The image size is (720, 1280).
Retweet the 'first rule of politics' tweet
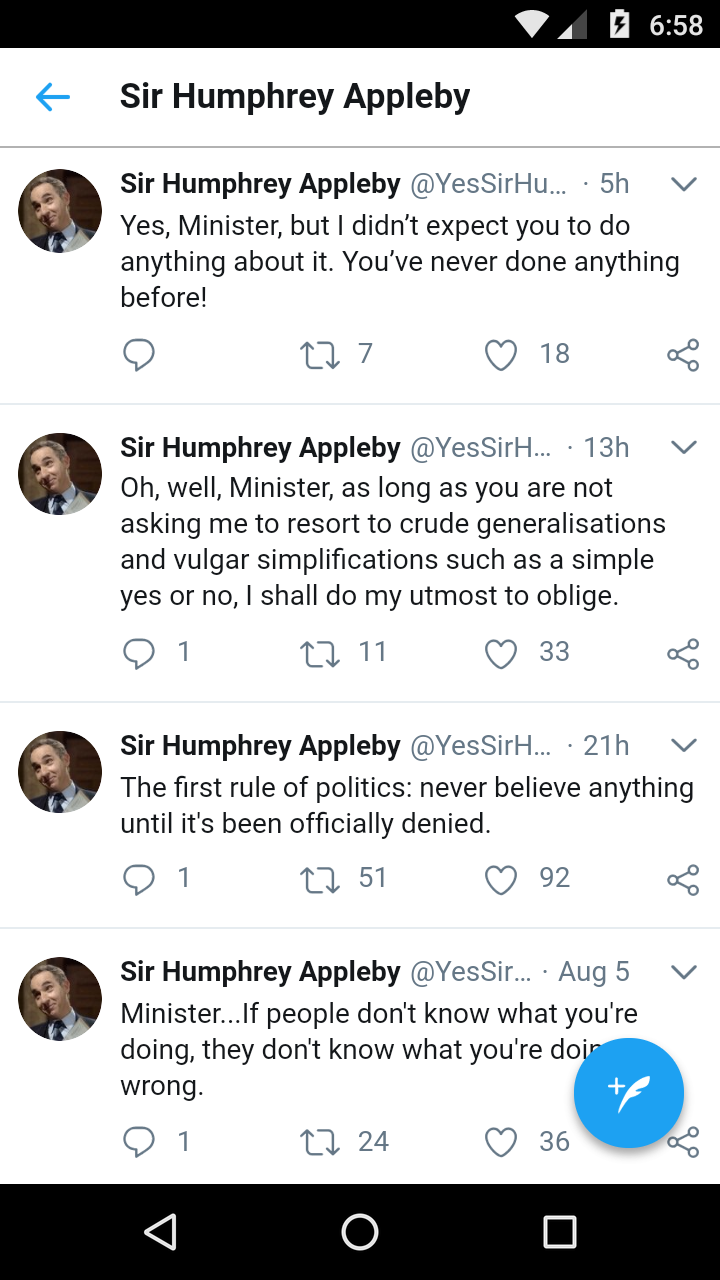click(x=320, y=879)
